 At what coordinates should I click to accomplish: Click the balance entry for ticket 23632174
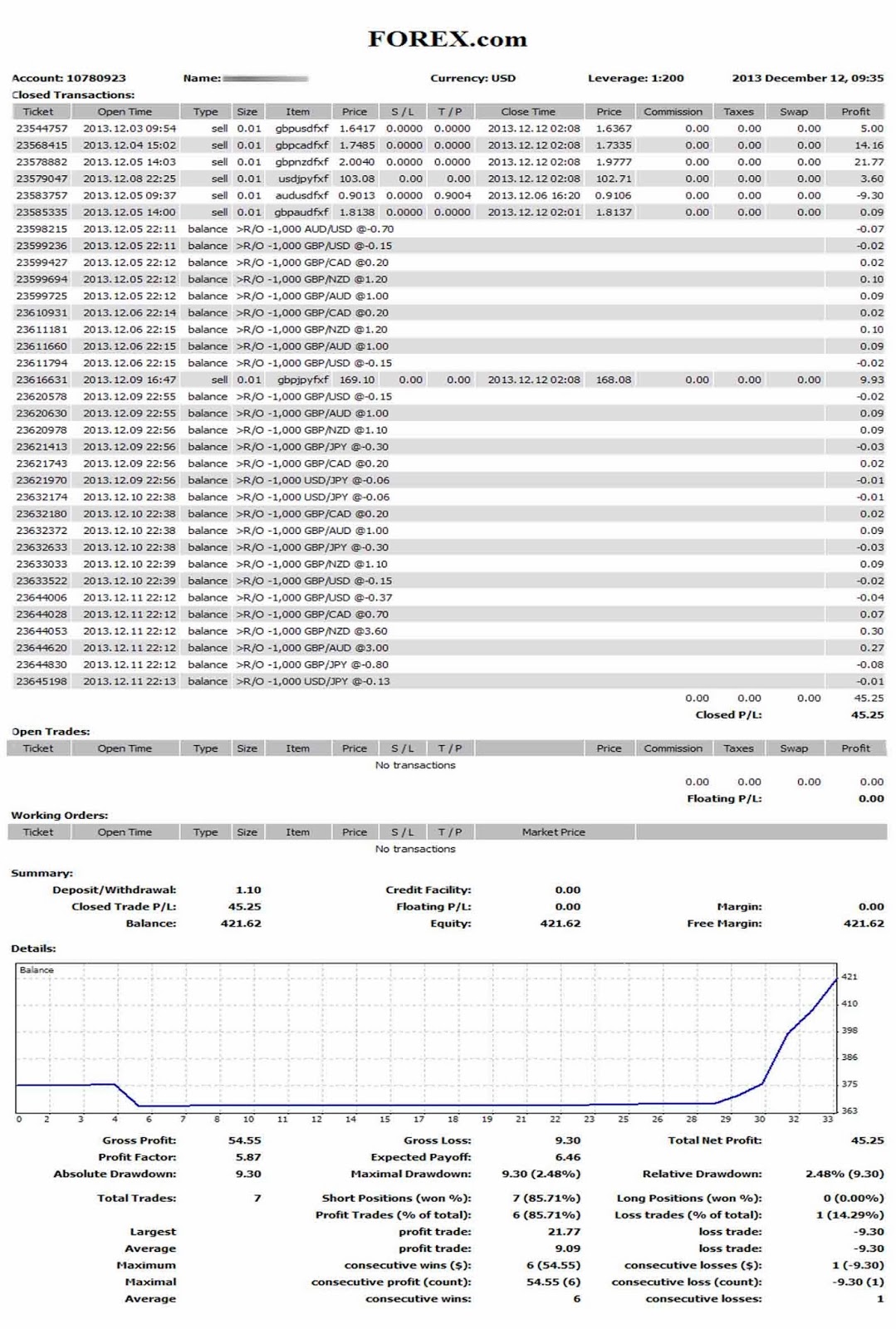tap(208, 497)
